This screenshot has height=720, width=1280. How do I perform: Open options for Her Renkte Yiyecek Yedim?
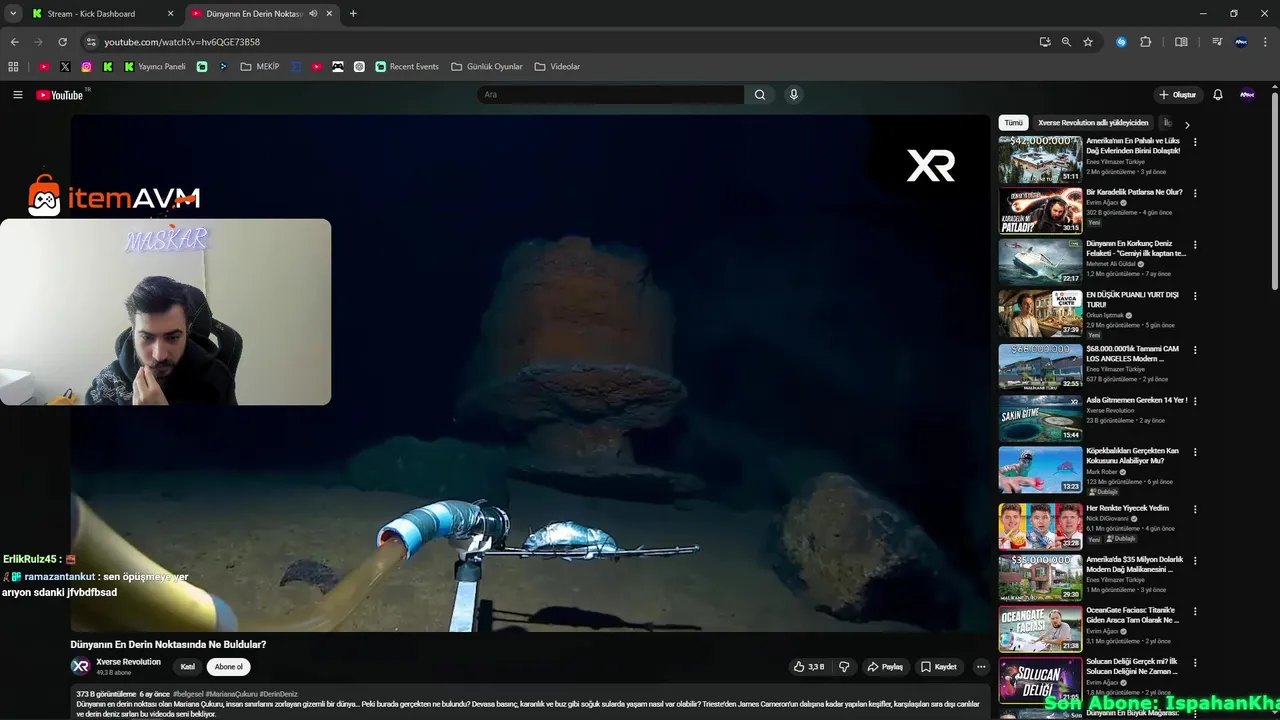click(1195, 509)
